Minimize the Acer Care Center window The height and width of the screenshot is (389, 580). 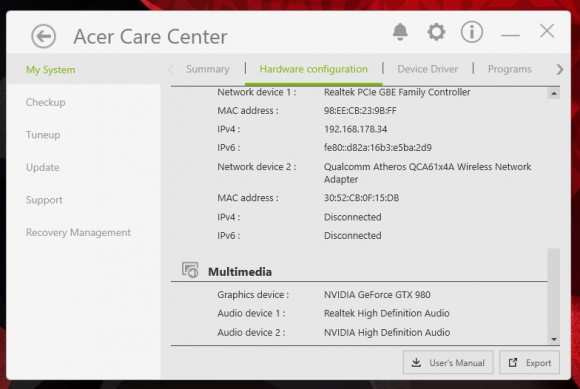pyautogui.click(x=510, y=35)
